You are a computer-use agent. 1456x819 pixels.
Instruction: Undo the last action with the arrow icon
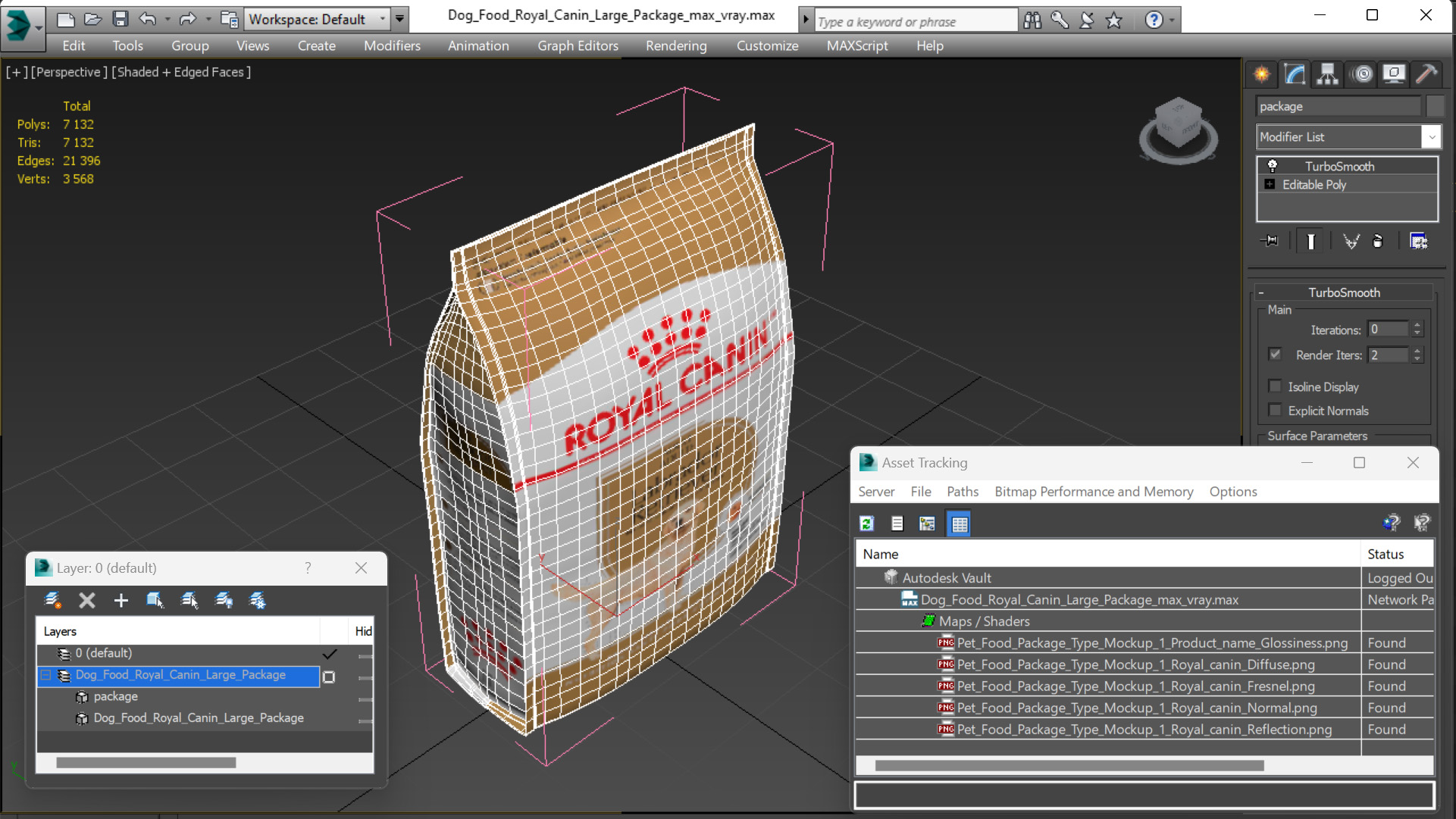tap(147, 19)
